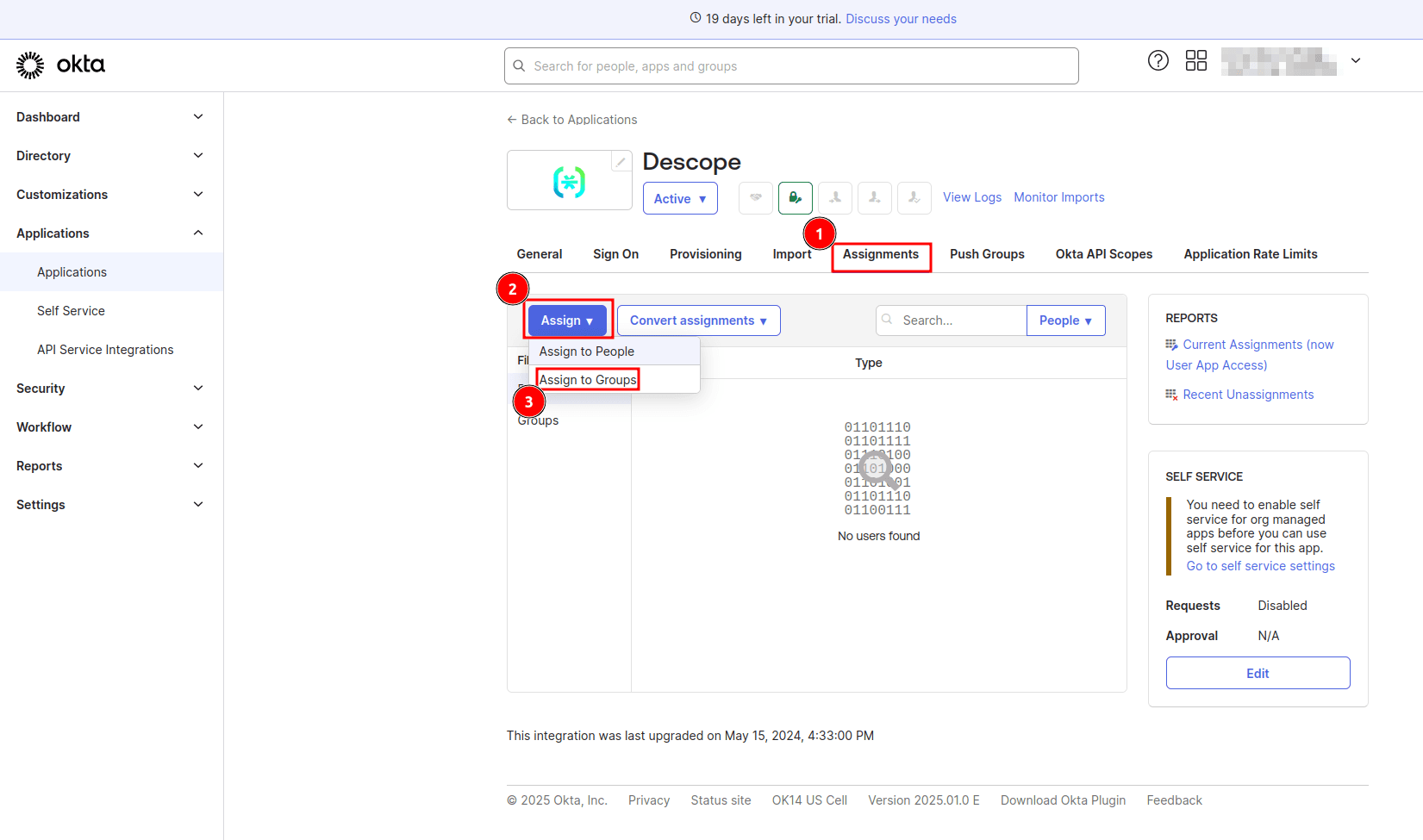This screenshot has height=840, width=1423.
Task: Click the handshake icon beside Active button
Action: [755, 198]
